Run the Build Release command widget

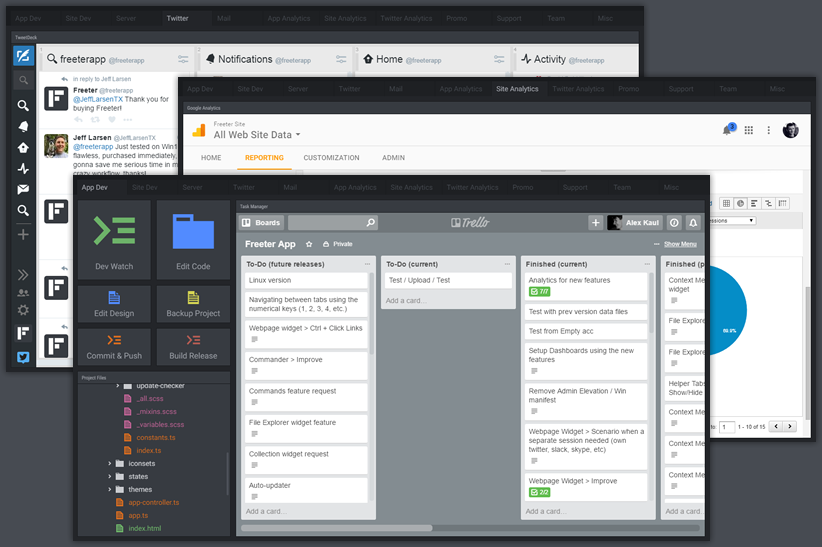pyautogui.click(x=193, y=347)
